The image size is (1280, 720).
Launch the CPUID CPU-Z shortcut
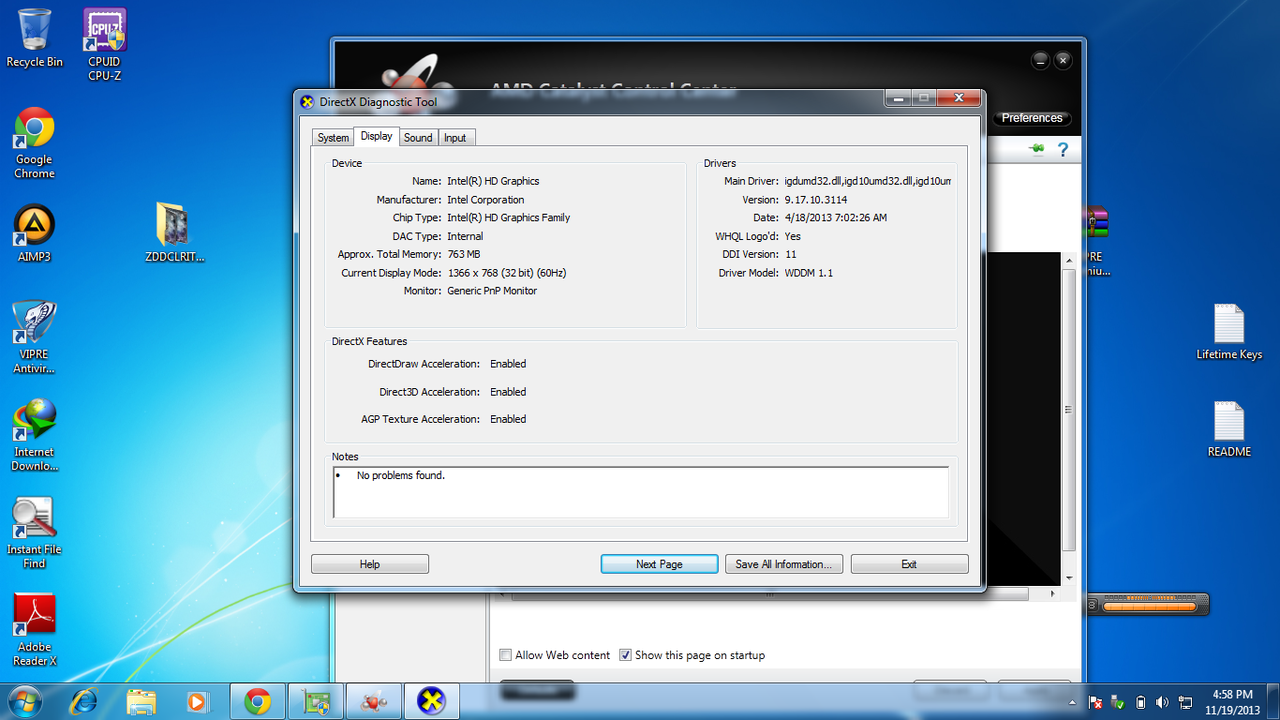tap(104, 43)
